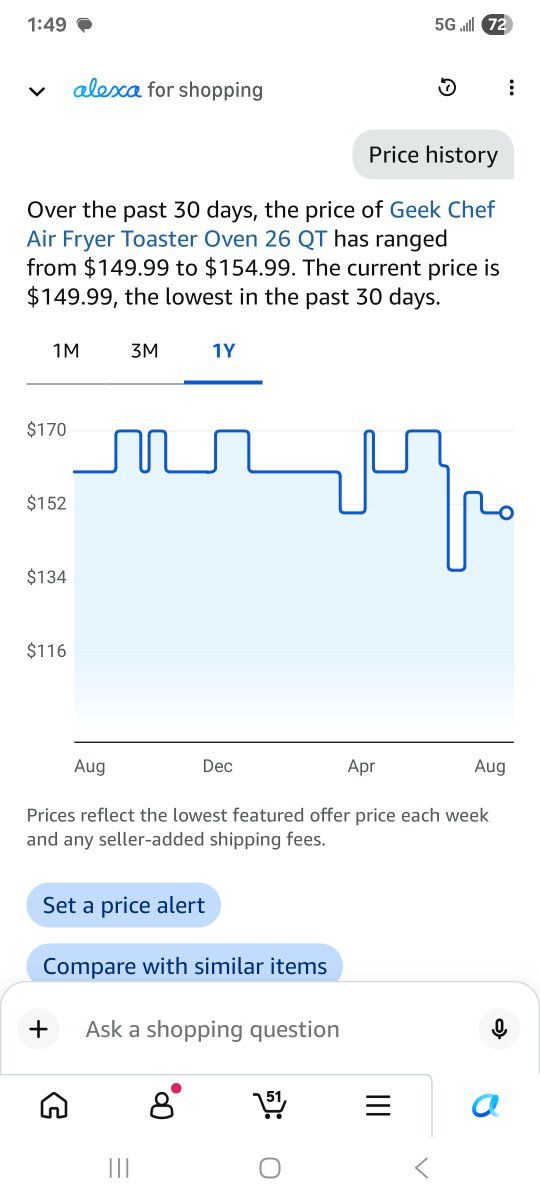Screen dimensions: 540x1200
Task: Open shopping cart with 51 items
Action: pos(269,1104)
